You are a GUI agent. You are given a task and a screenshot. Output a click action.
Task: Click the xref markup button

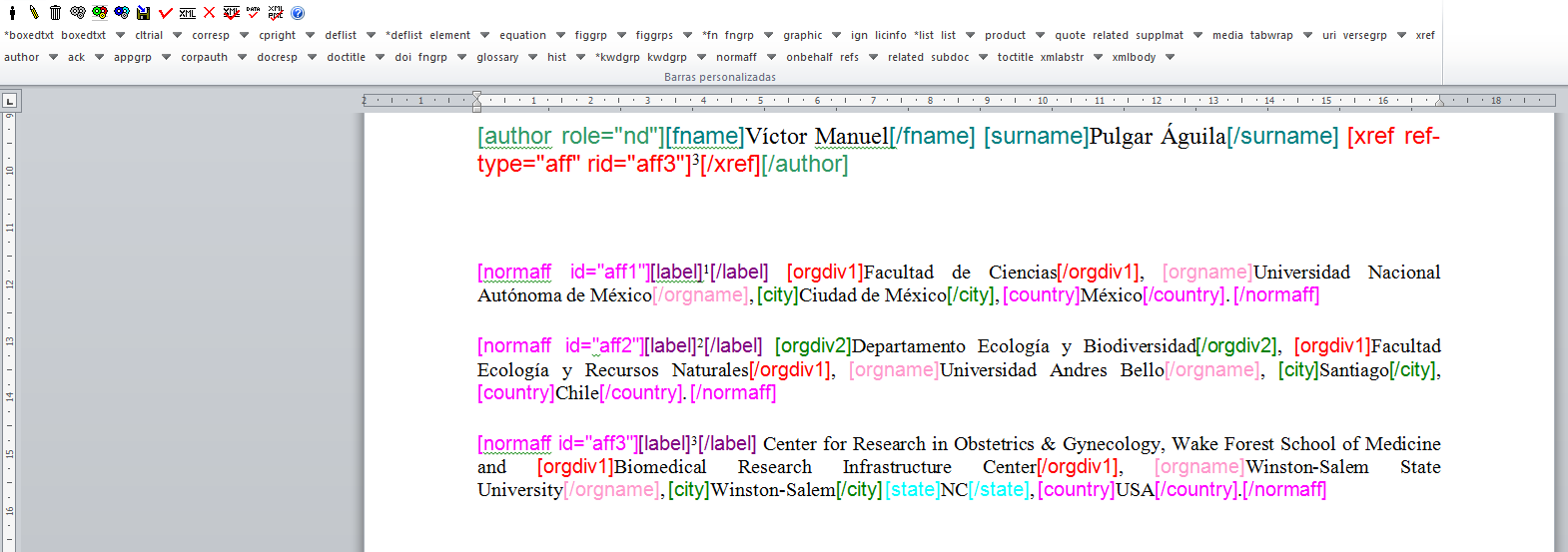(x=1424, y=35)
